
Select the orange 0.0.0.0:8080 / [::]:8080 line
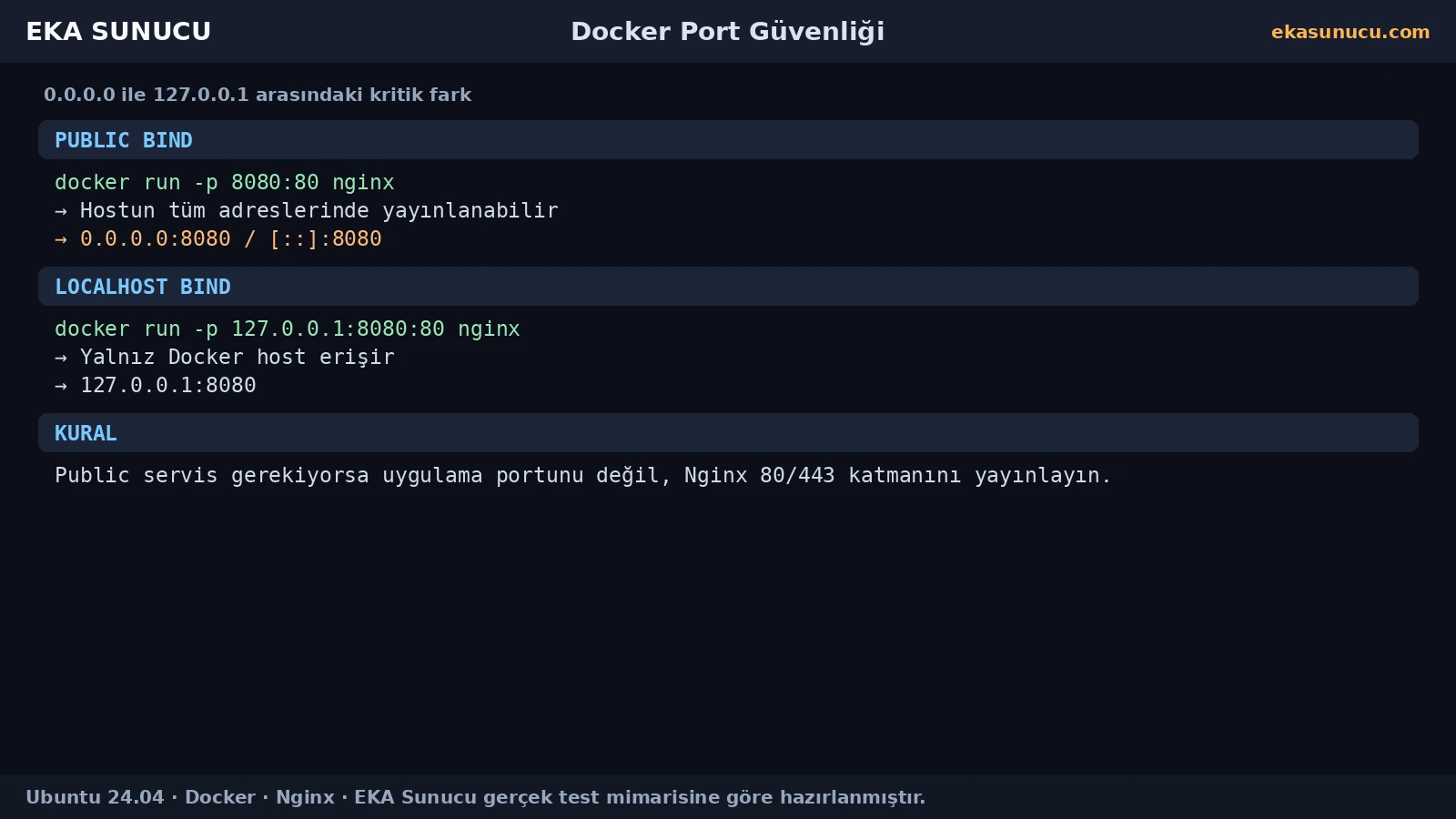pyautogui.click(x=218, y=239)
